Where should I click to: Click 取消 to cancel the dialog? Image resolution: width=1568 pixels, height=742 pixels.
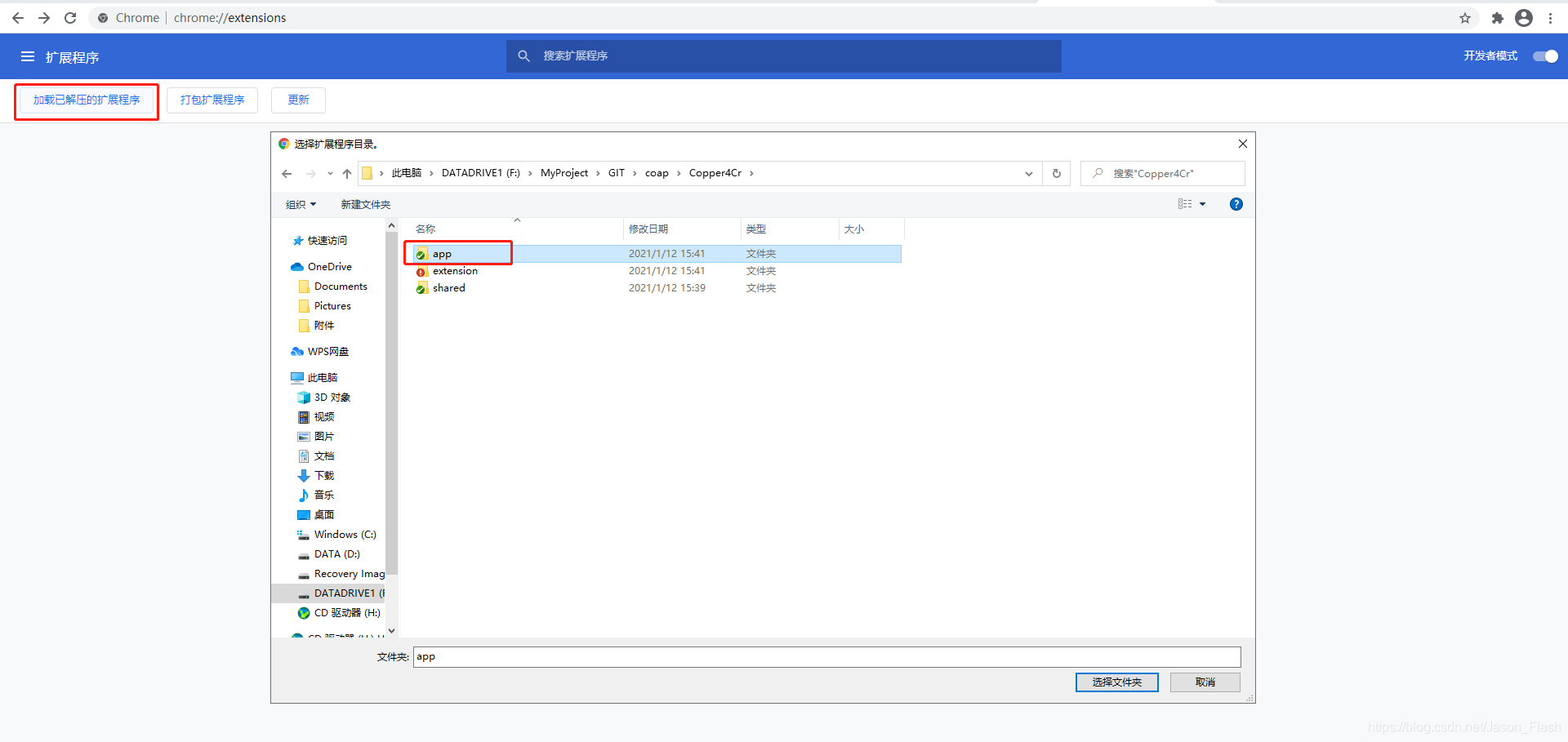[1205, 682]
